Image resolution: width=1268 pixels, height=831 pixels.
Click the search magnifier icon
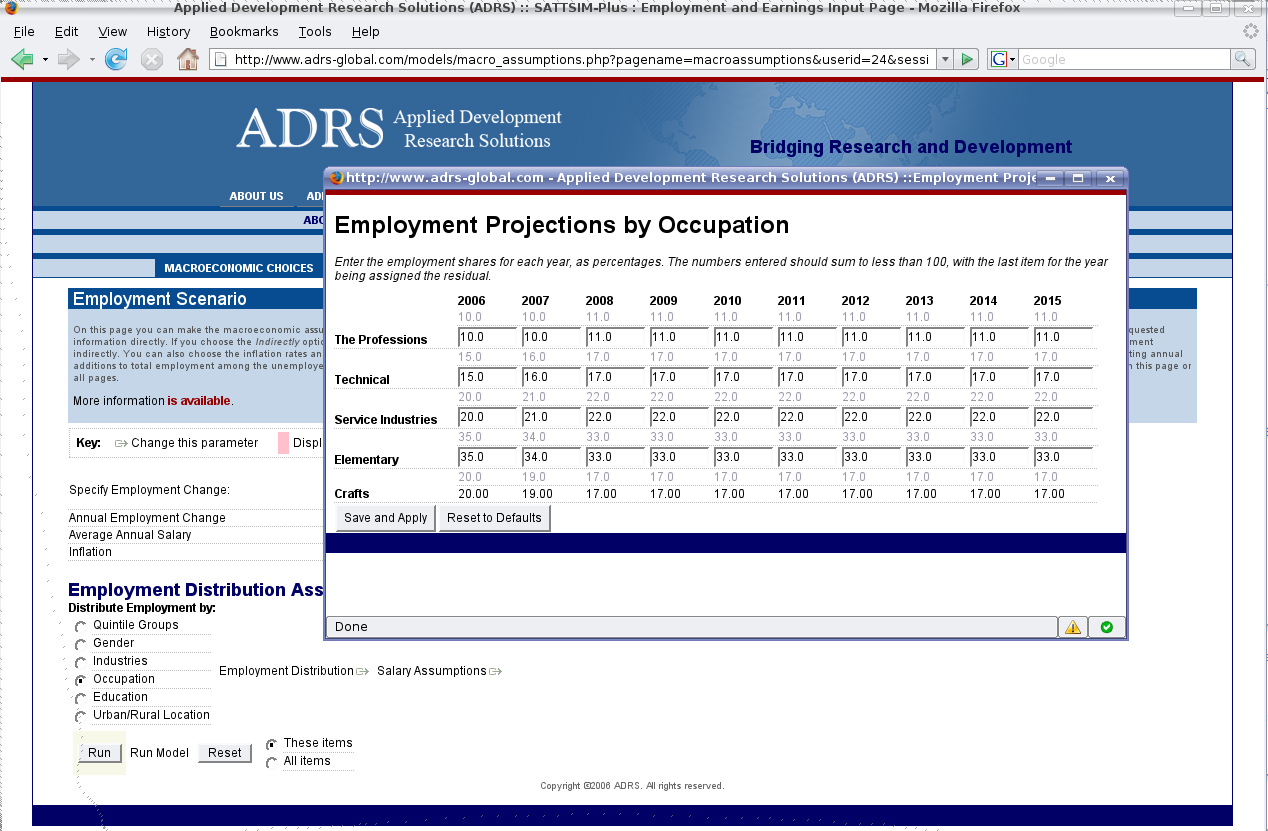[1242, 60]
